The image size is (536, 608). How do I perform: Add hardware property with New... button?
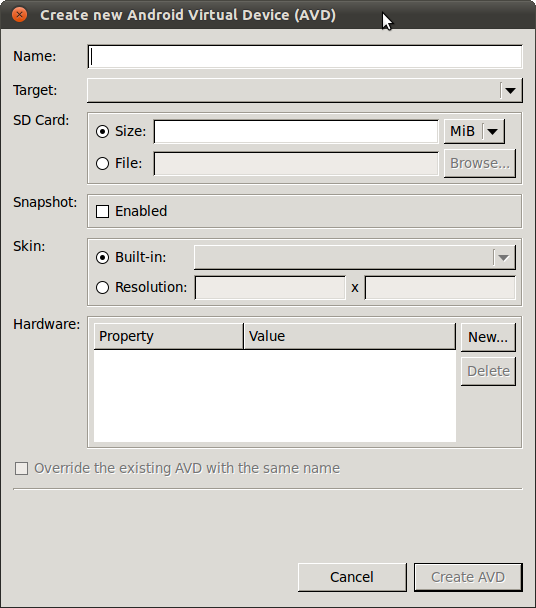tap(488, 337)
